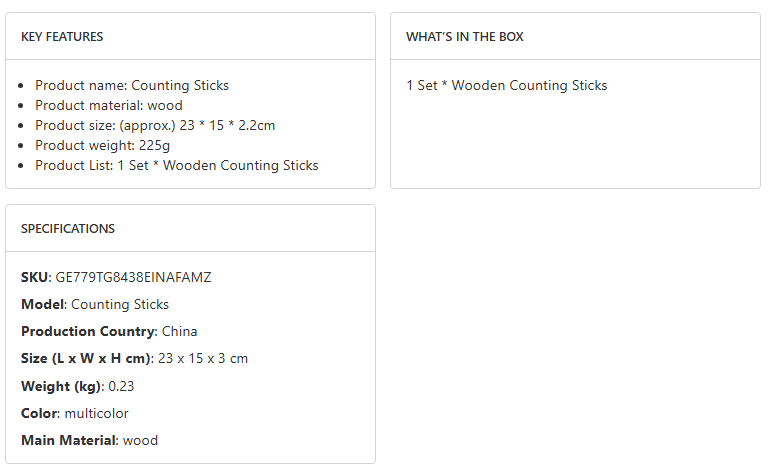Screen dimensions: 768x476
Task: Click the Product List feature line
Action: (x=176, y=166)
